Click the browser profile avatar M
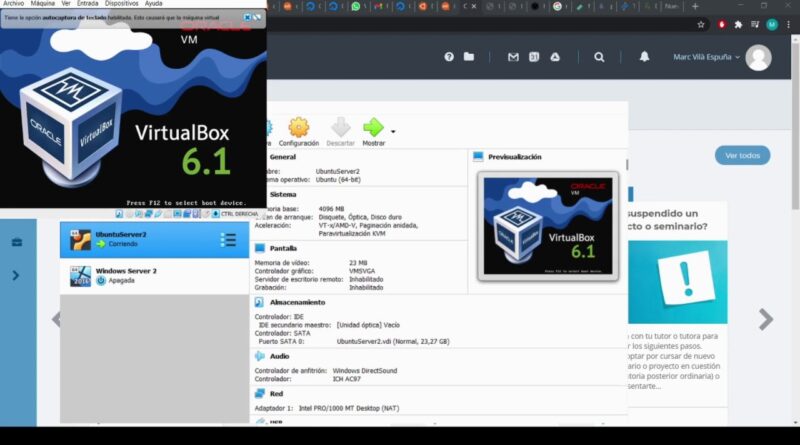Screen dimensions: 800x445 [772, 24]
